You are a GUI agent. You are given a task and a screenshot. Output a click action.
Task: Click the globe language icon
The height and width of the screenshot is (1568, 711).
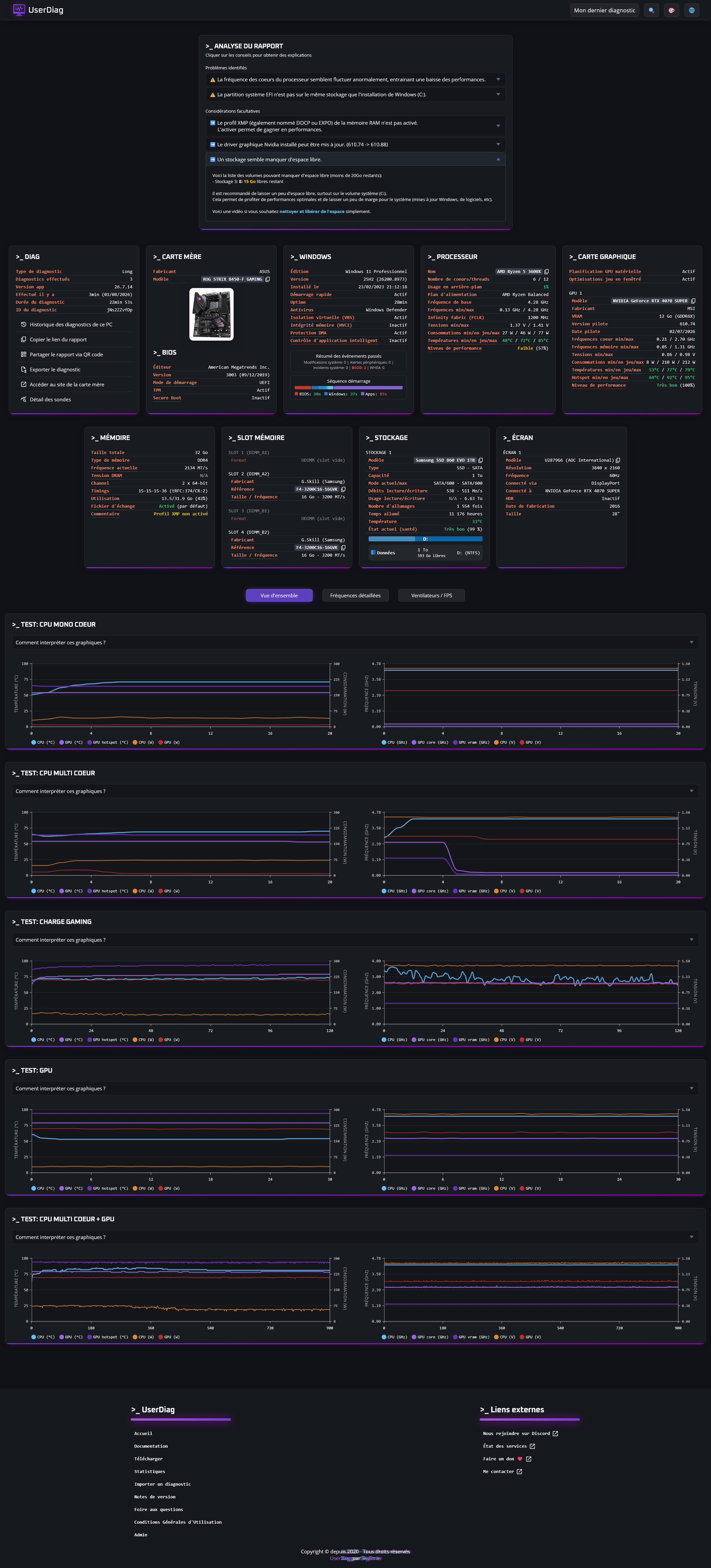click(692, 10)
